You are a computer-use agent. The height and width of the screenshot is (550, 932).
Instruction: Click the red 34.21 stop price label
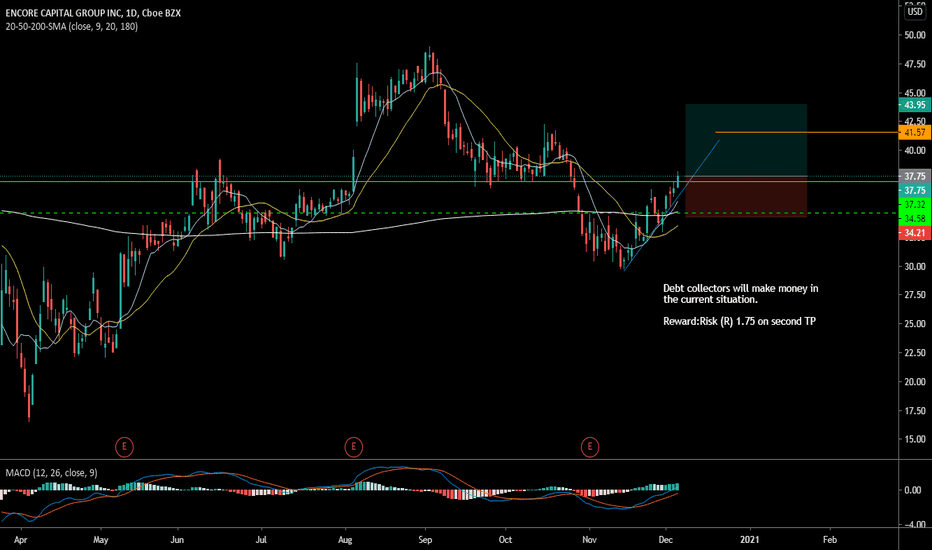(914, 233)
